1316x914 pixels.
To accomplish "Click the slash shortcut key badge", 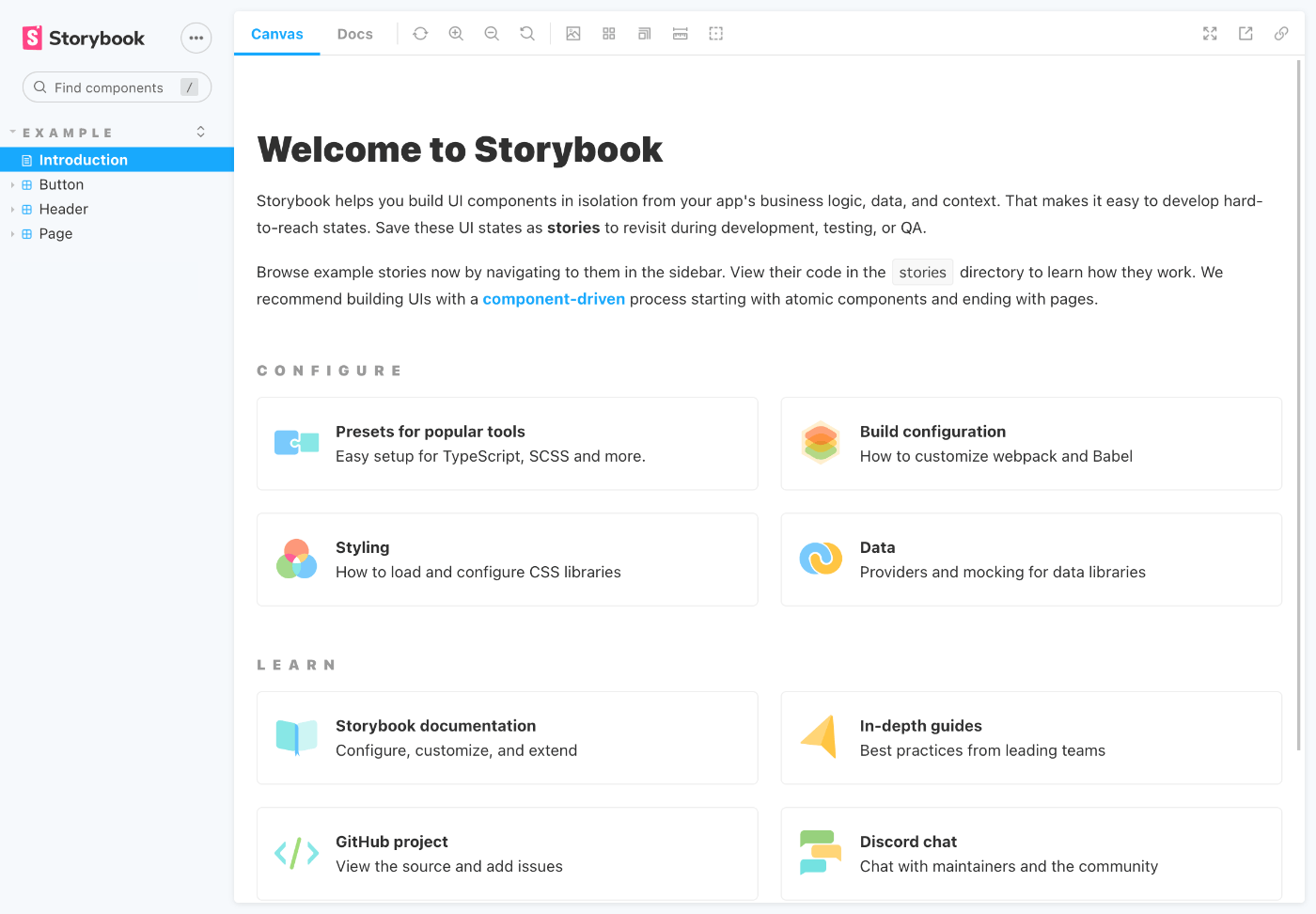I will [x=189, y=87].
